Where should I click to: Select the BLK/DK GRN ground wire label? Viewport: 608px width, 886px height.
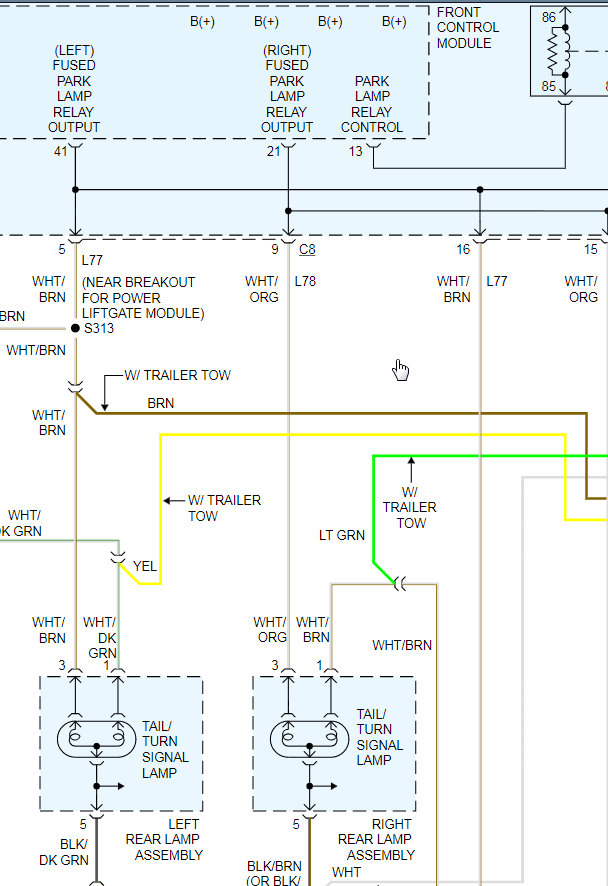point(64,852)
